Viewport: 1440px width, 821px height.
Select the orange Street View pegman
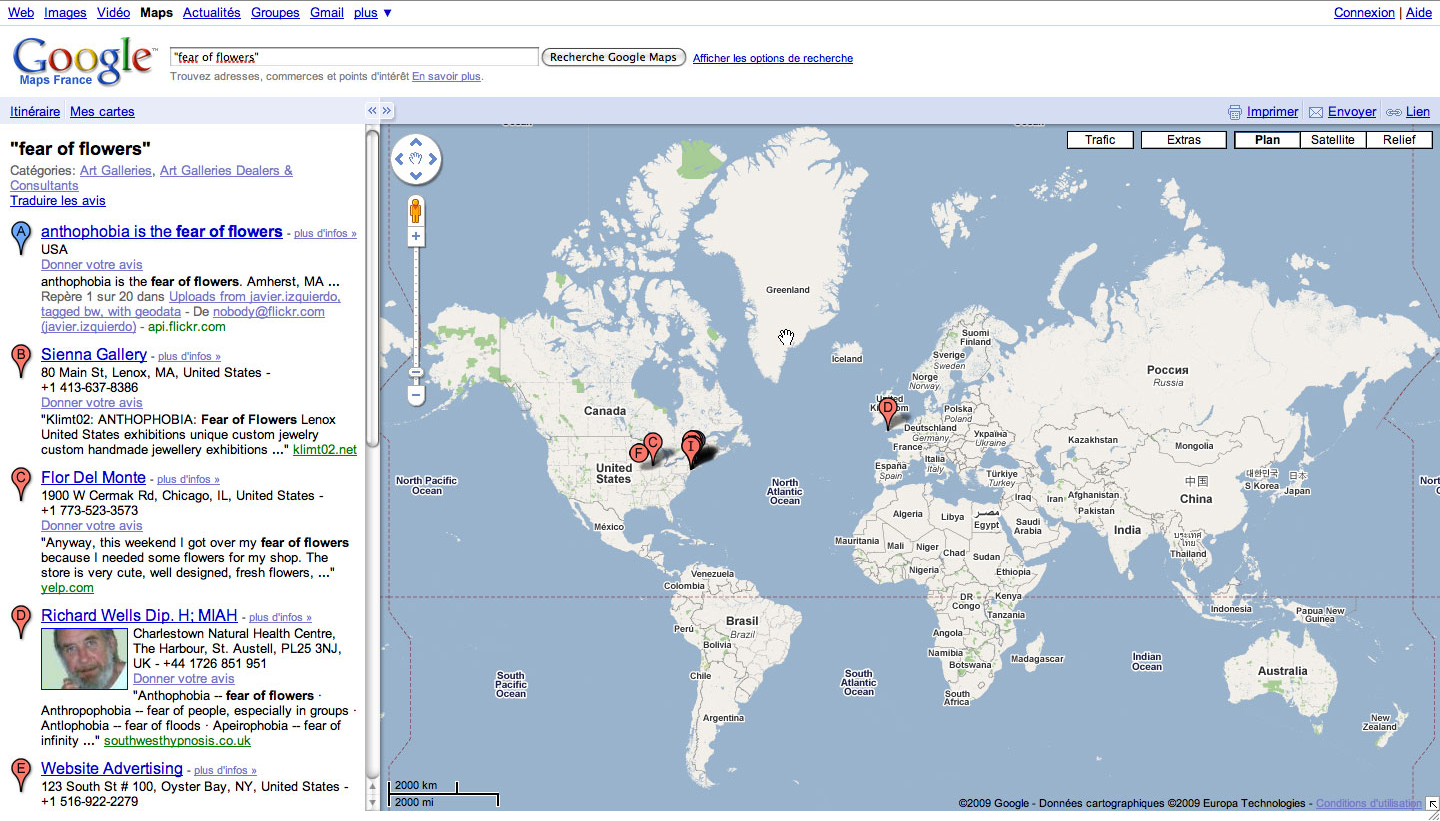[416, 211]
